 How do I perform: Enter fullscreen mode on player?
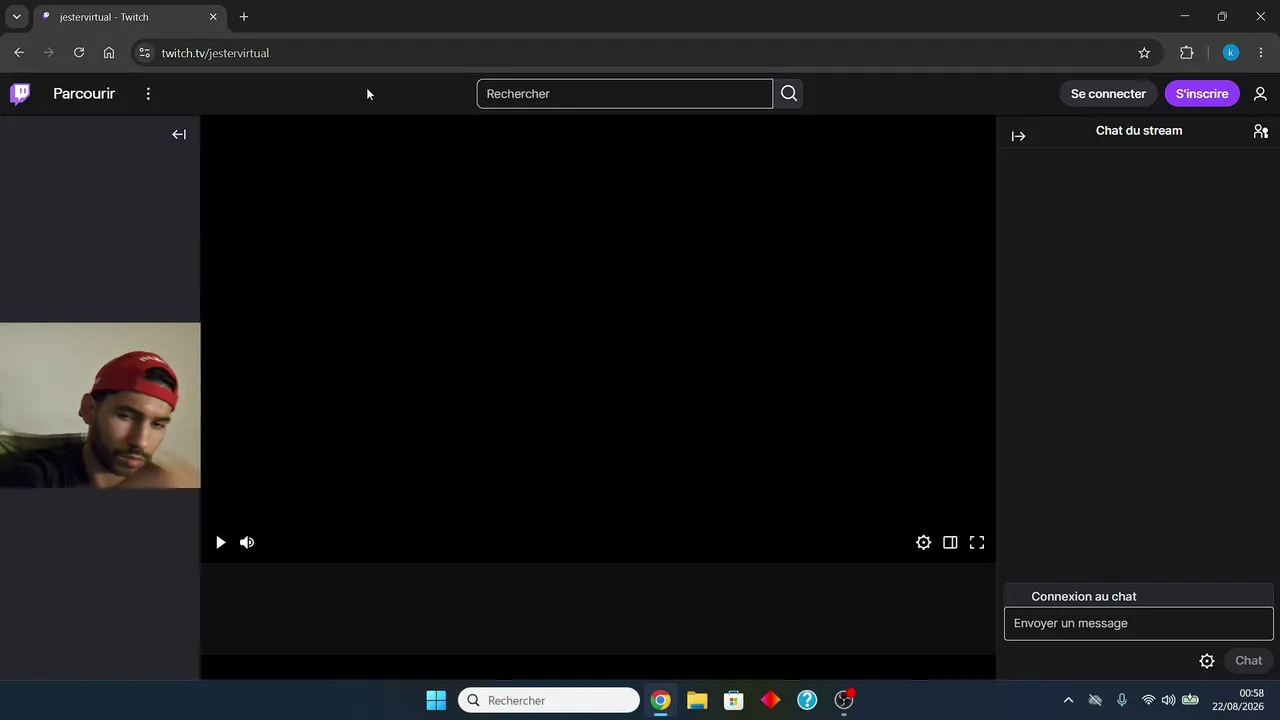tap(977, 542)
